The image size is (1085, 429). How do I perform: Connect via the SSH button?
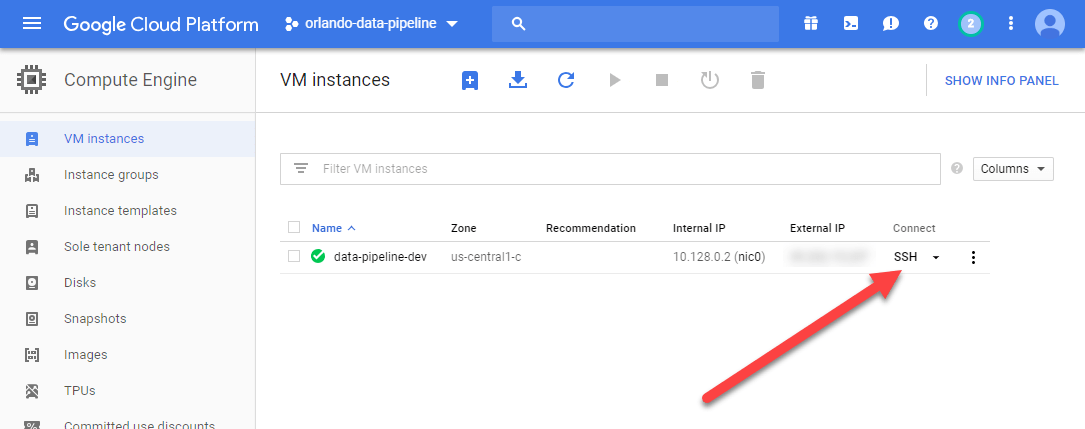pos(905,257)
